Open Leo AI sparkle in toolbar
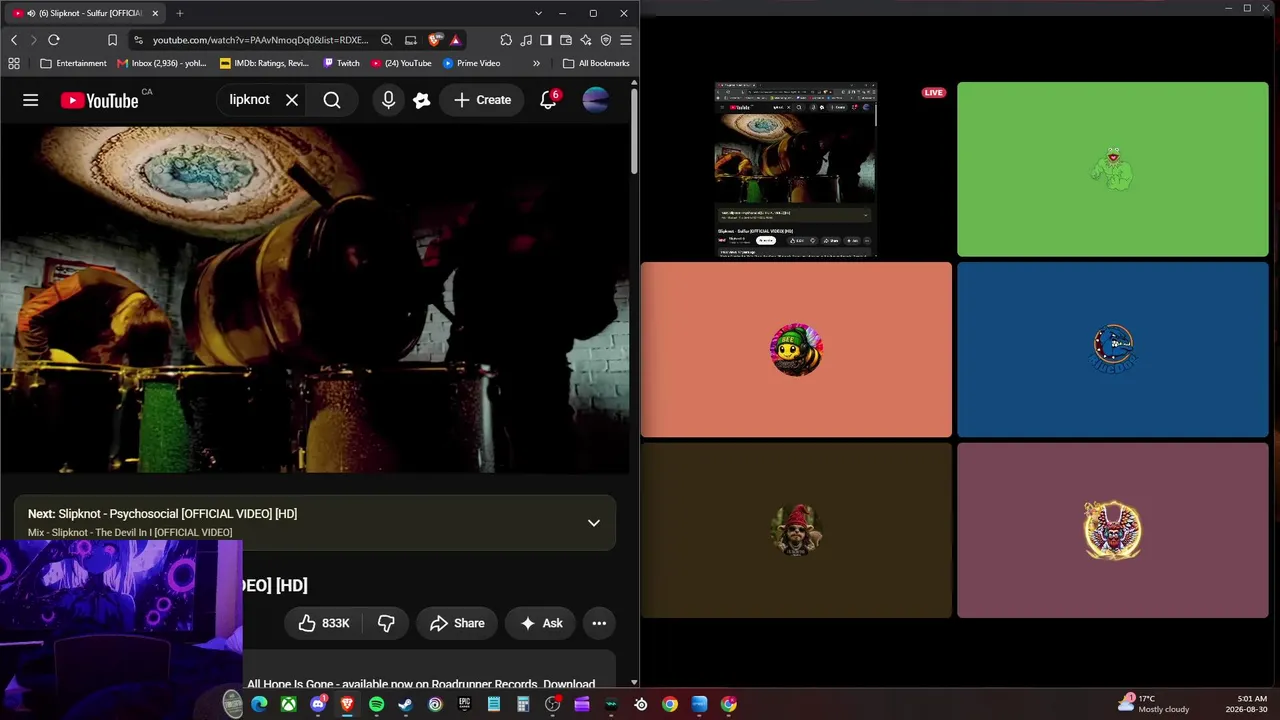The image size is (1280, 720). (x=586, y=40)
